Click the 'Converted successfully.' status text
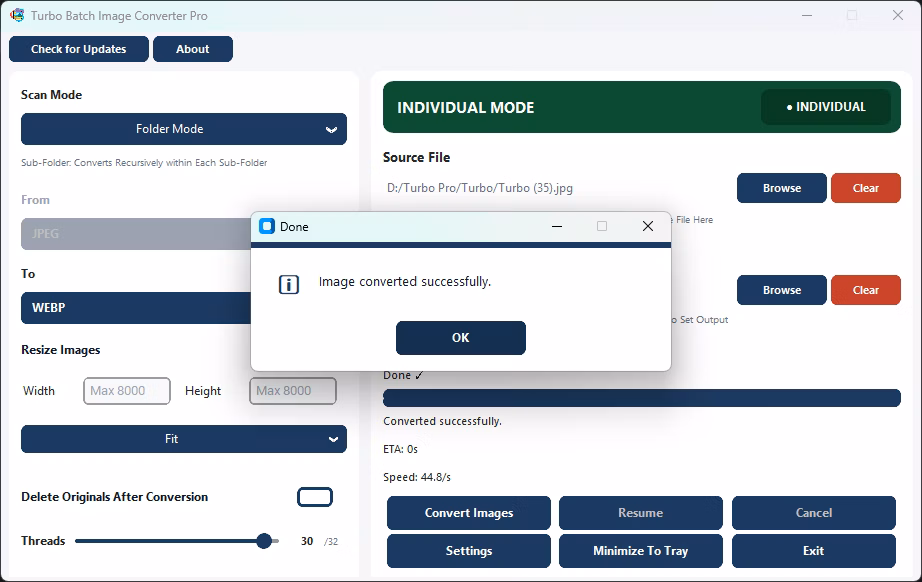Viewport: 922px width, 582px height. (x=442, y=422)
